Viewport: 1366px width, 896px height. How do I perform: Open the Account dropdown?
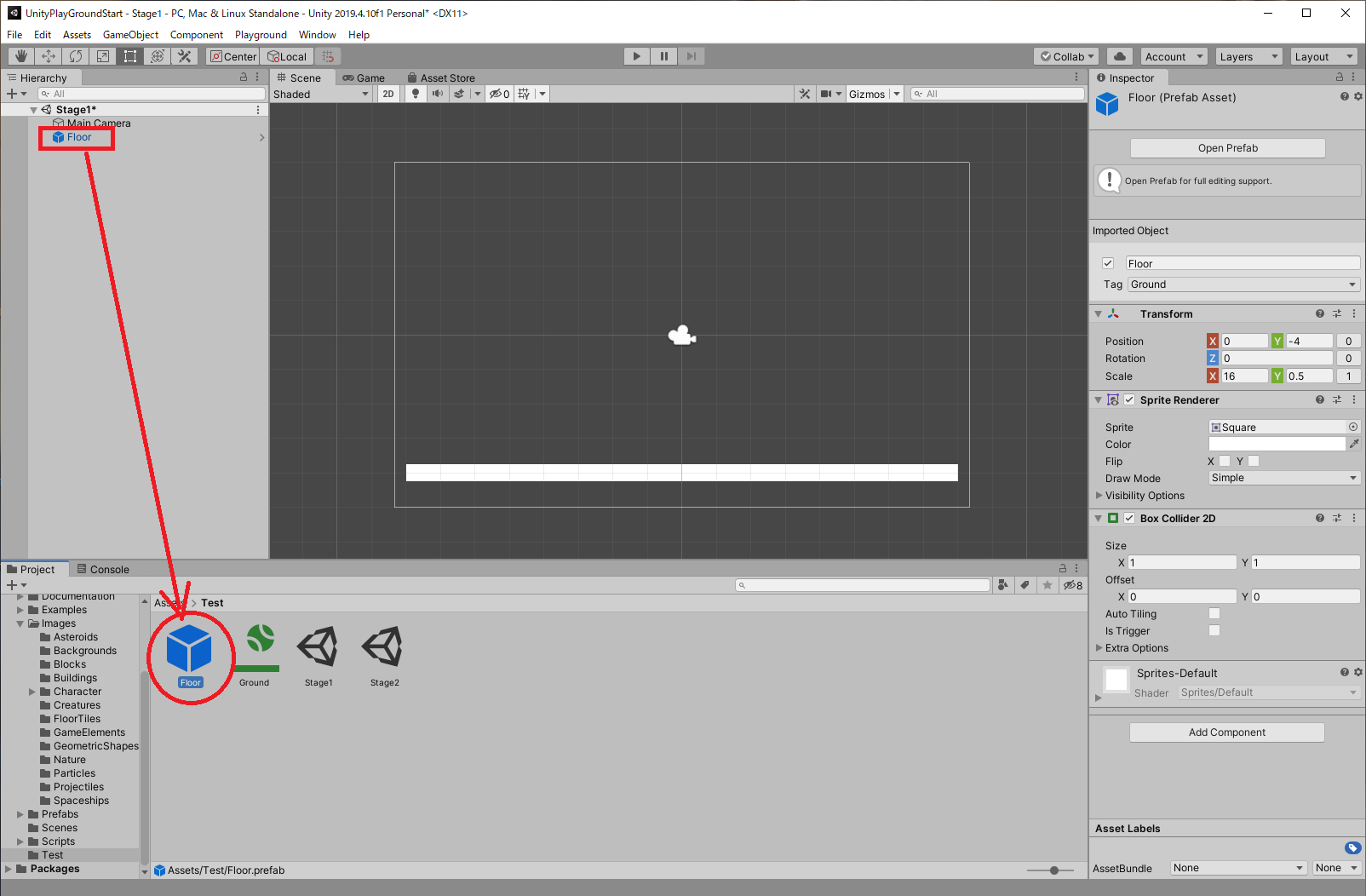point(1174,56)
